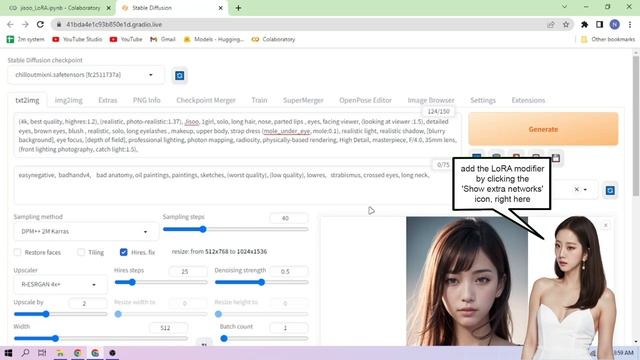Image resolution: width=640 pixels, height=360 pixels.
Task: Select the txt2img tab
Action: [27, 100]
